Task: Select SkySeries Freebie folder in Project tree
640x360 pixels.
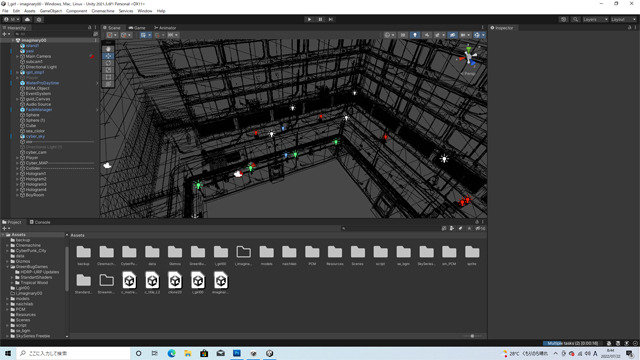Action: 33,336
